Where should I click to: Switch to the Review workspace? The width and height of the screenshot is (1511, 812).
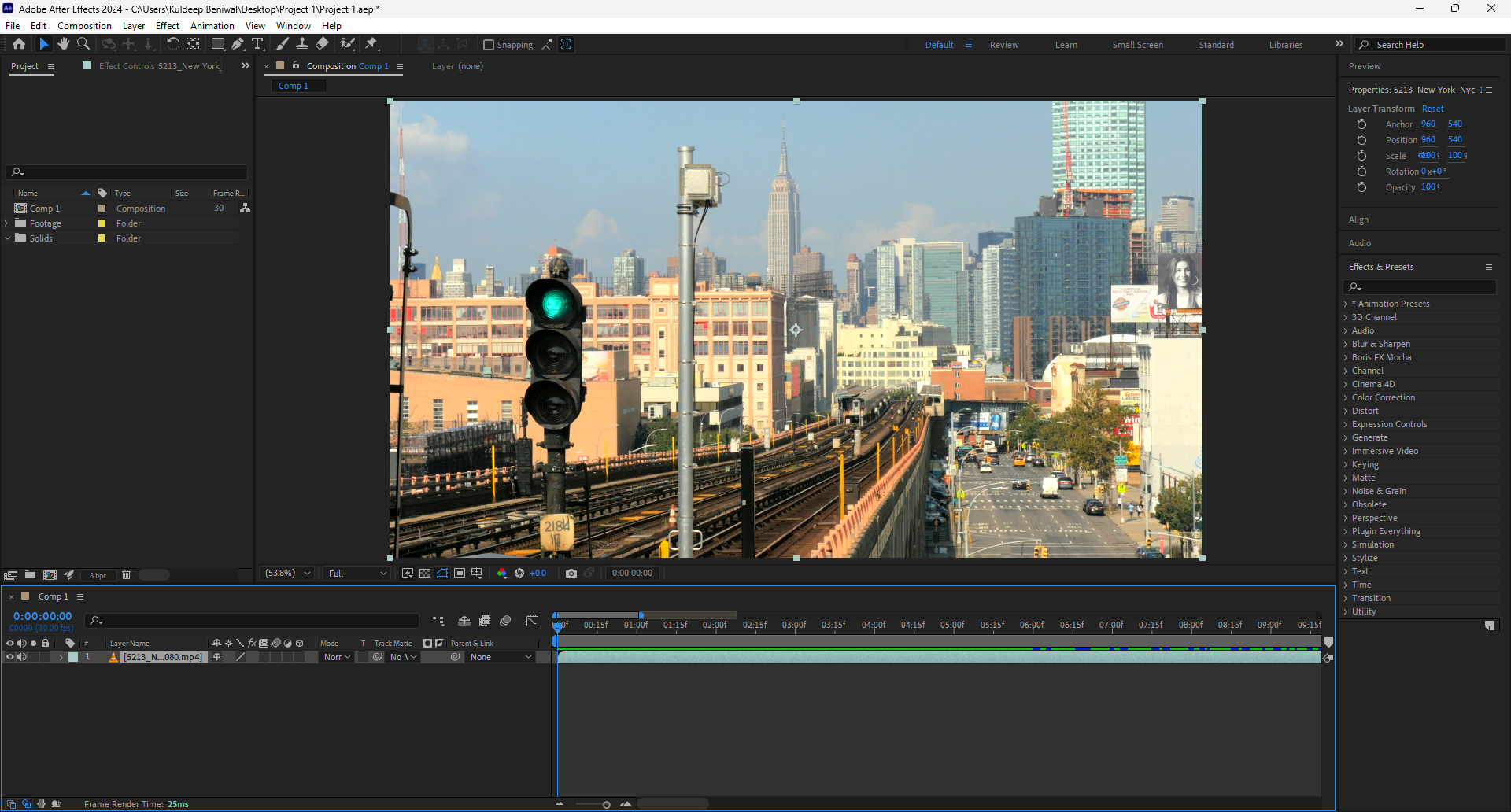[1003, 45]
